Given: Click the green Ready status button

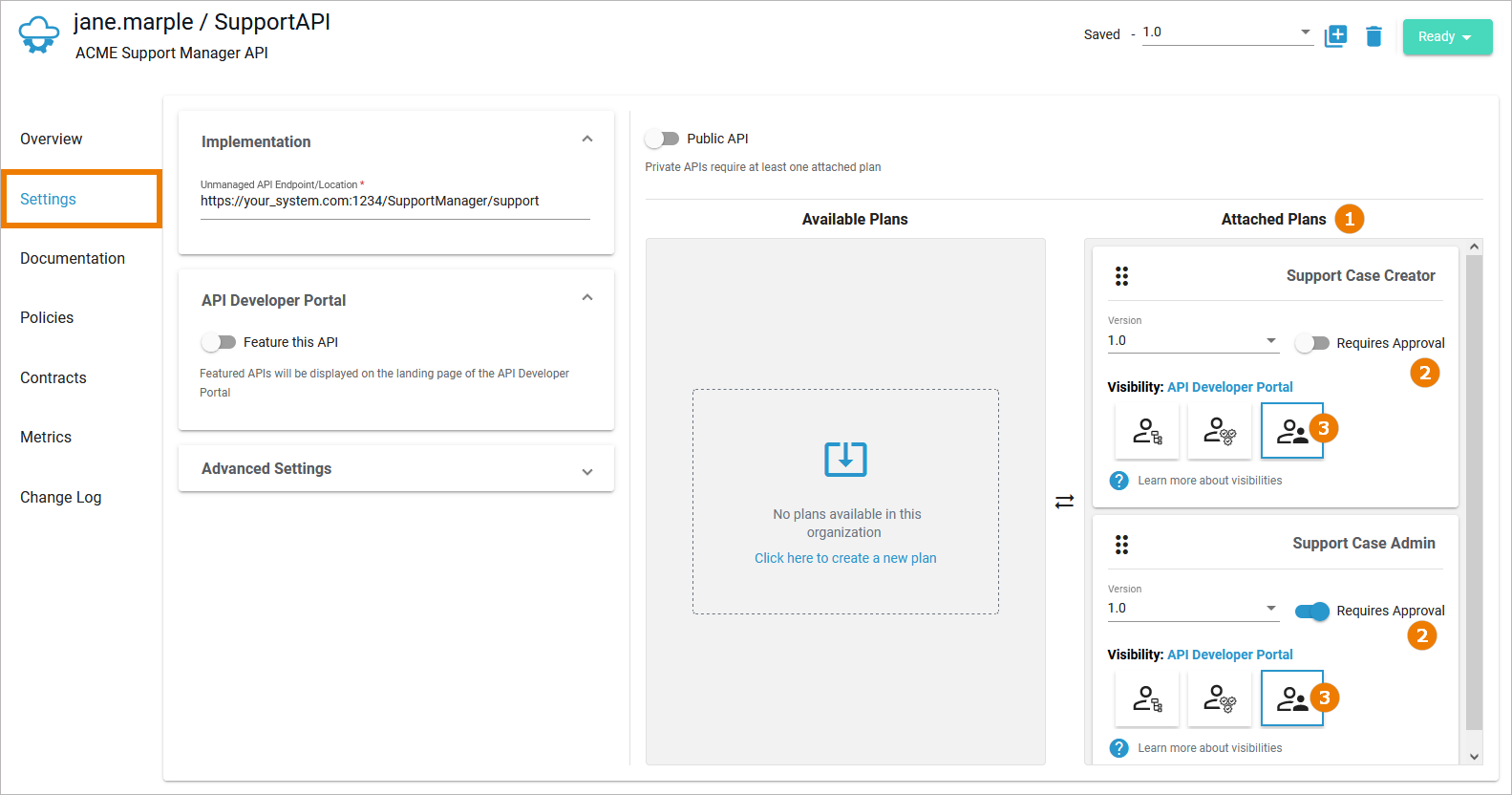Looking at the screenshot, I should pos(1446,36).
